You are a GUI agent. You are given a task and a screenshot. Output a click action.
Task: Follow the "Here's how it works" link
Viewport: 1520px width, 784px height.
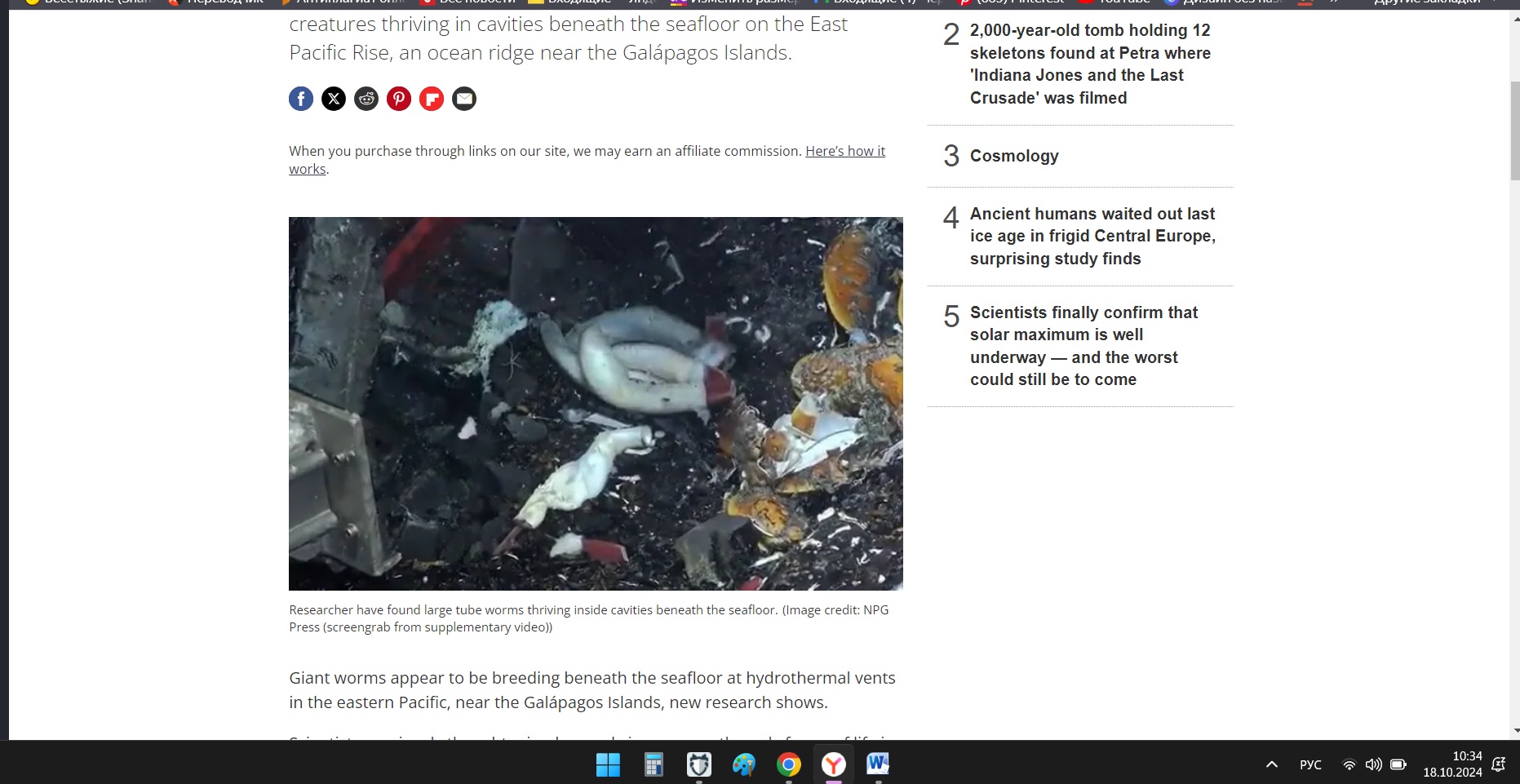click(844, 151)
